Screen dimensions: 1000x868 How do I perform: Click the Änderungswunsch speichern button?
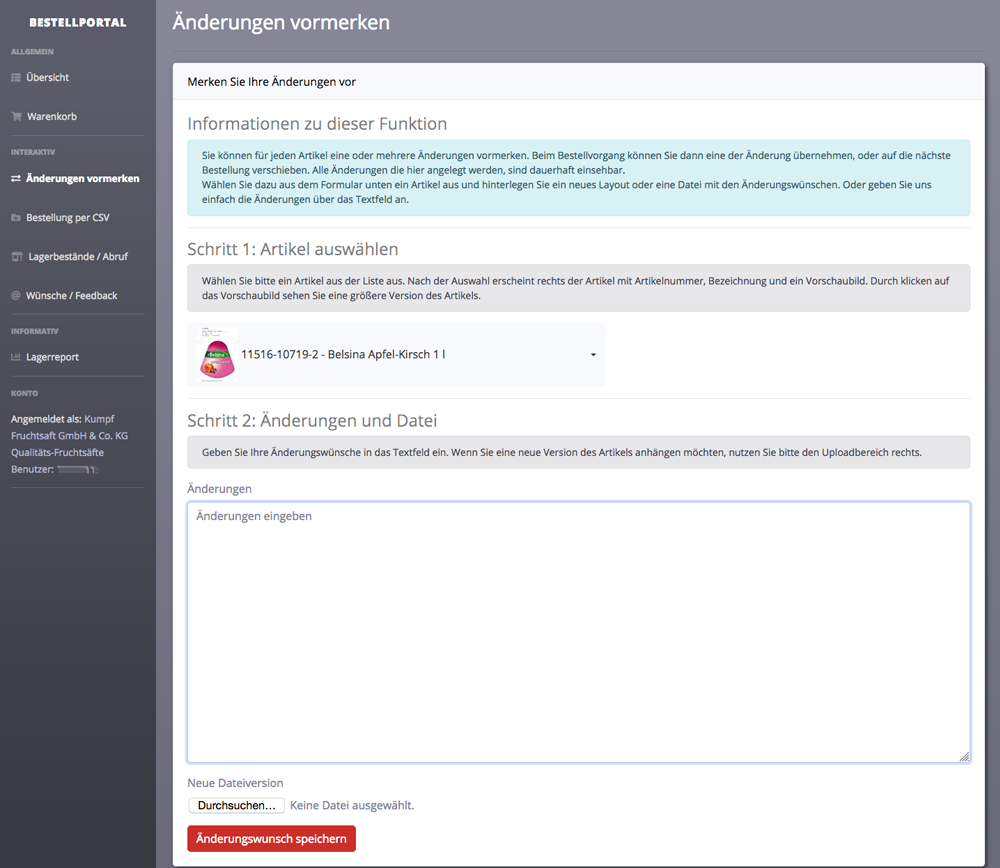(x=272, y=839)
